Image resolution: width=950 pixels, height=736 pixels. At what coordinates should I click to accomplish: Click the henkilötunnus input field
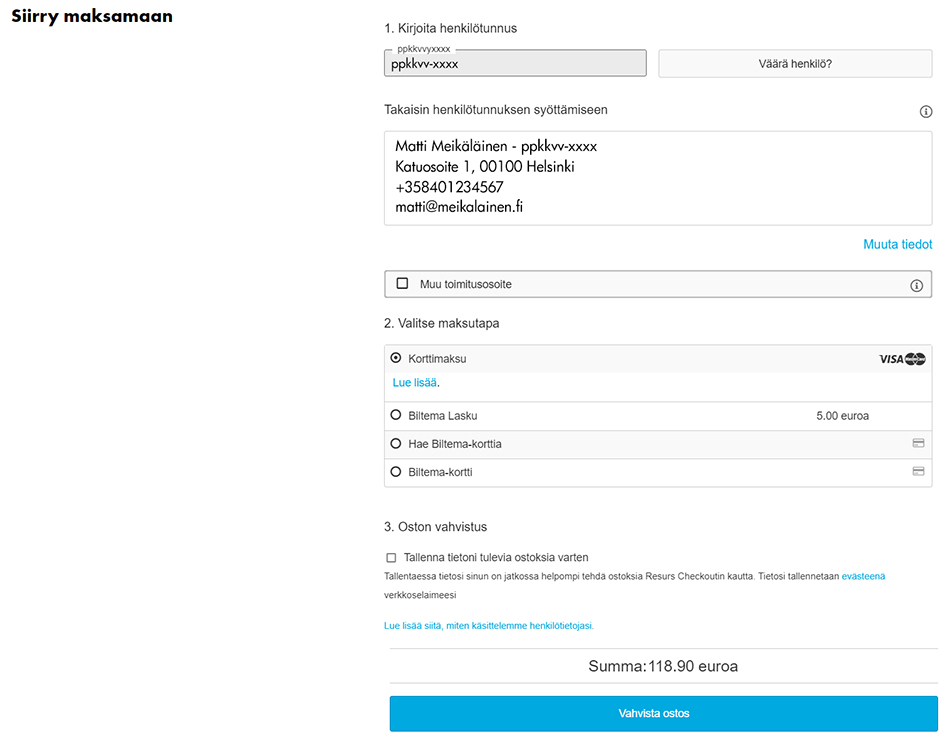pyautogui.click(x=515, y=63)
